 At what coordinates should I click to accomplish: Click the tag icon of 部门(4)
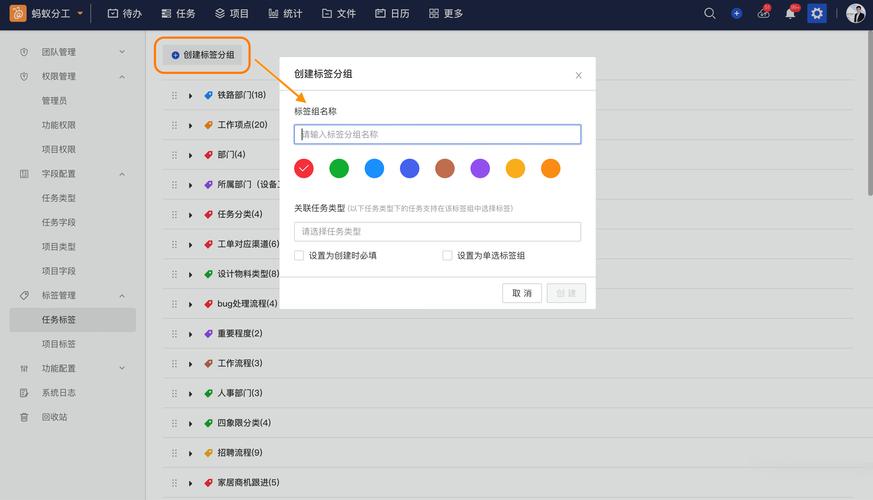point(208,155)
